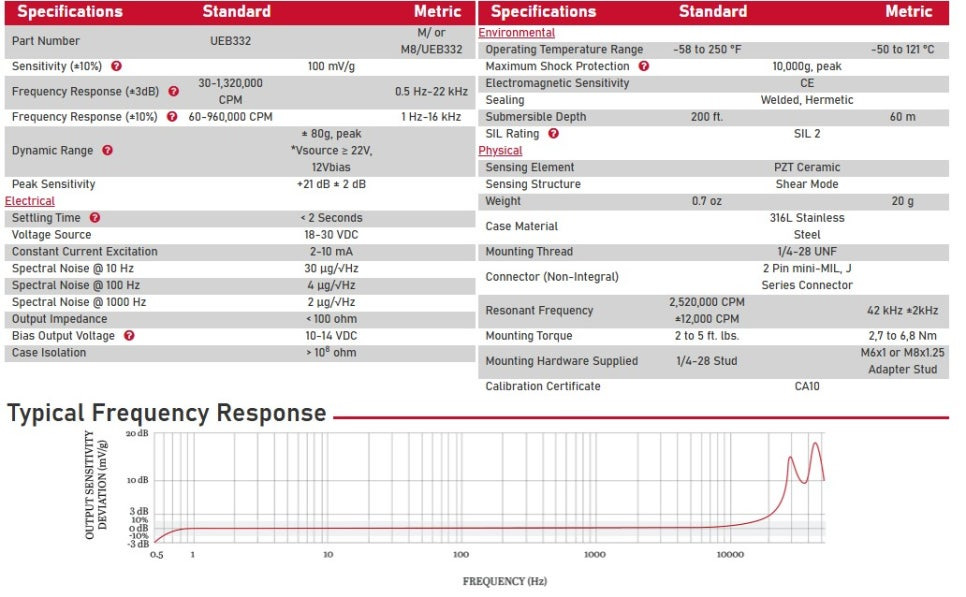966x597 pixels.
Task: Click help icon beside Frequency Response (±10%)
Action: tap(172, 116)
